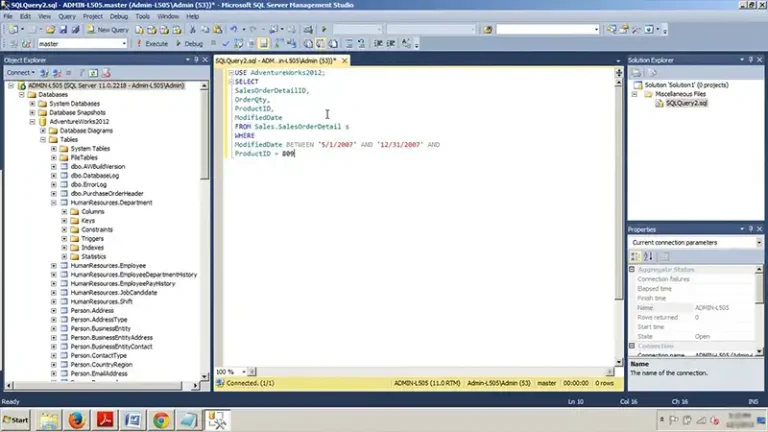The height and width of the screenshot is (432, 768).
Task: Click the Windows Start button
Action: tap(16, 420)
